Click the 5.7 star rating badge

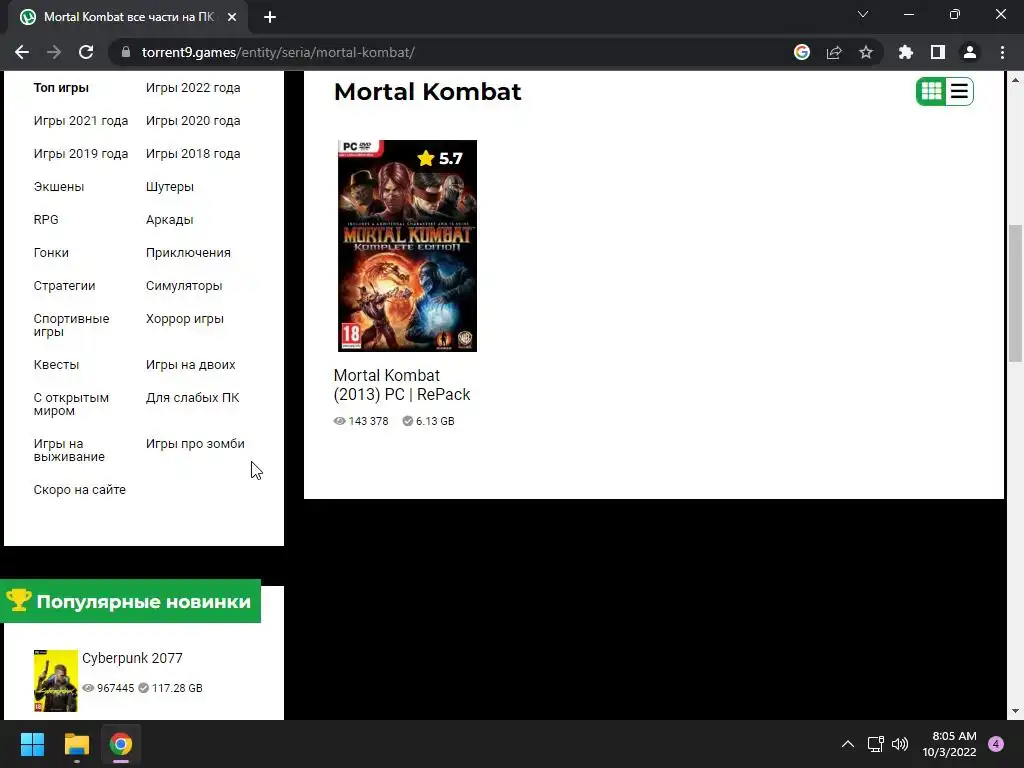pyautogui.click(x=440, y=158)
